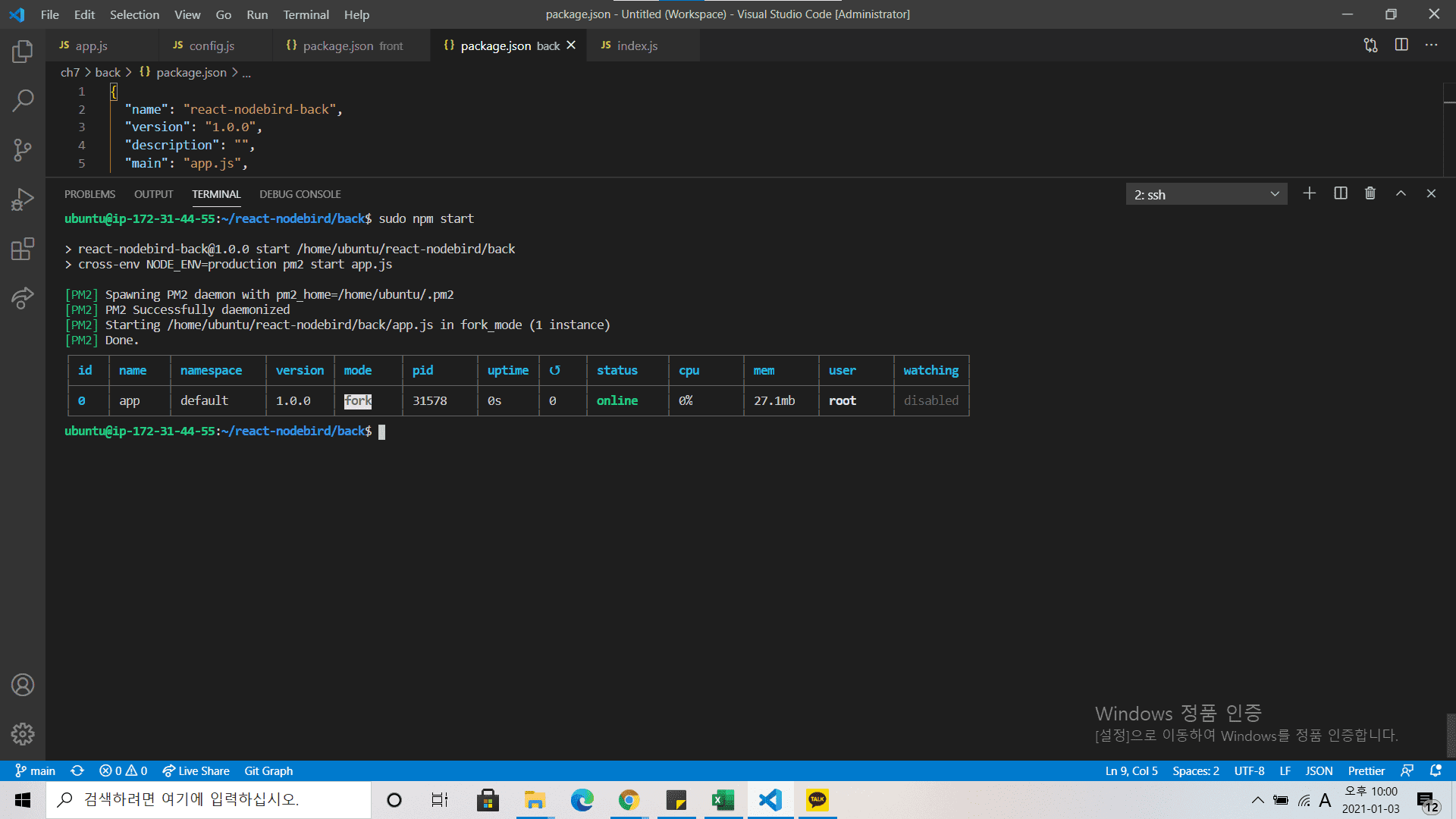Open the Source Control view

[x=23, y=149]
